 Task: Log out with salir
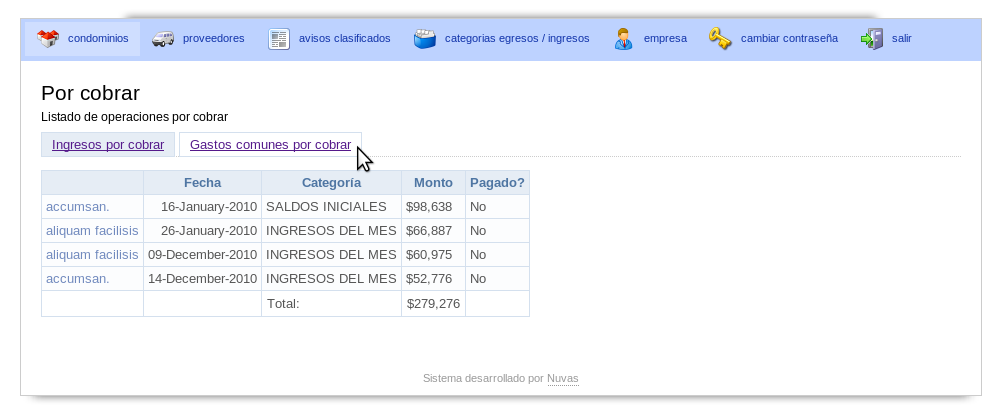click(886, 39)
